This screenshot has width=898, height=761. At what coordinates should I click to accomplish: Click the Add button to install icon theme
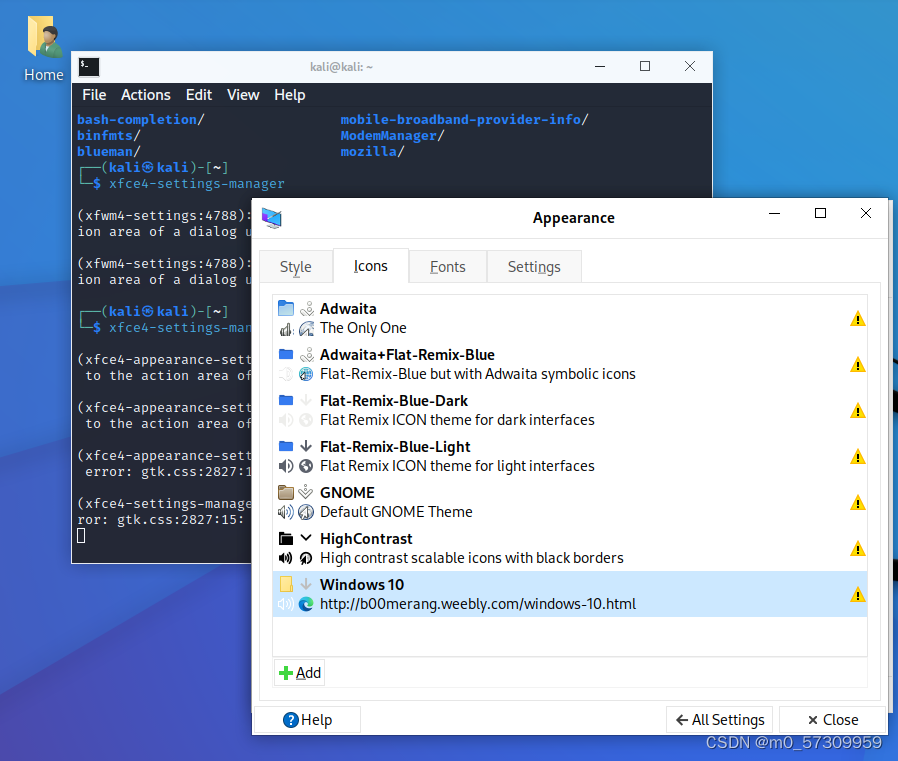[300, 673]
